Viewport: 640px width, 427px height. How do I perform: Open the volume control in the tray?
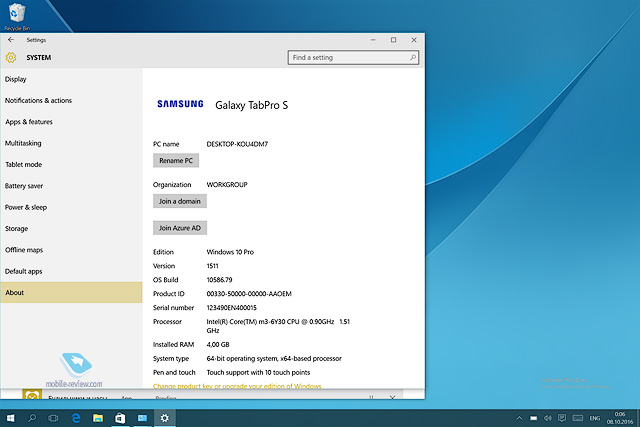(548, 418)
